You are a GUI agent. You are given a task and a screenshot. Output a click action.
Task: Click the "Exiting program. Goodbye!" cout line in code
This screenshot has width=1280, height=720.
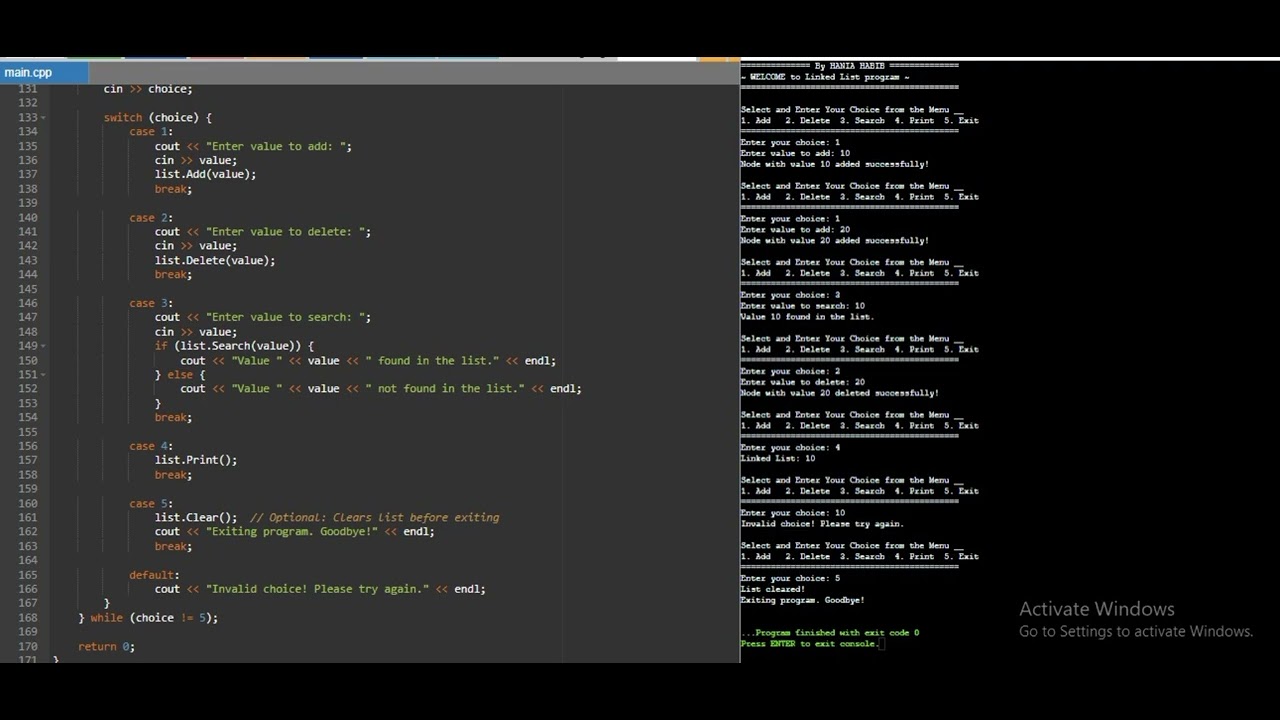click(295, 531)
